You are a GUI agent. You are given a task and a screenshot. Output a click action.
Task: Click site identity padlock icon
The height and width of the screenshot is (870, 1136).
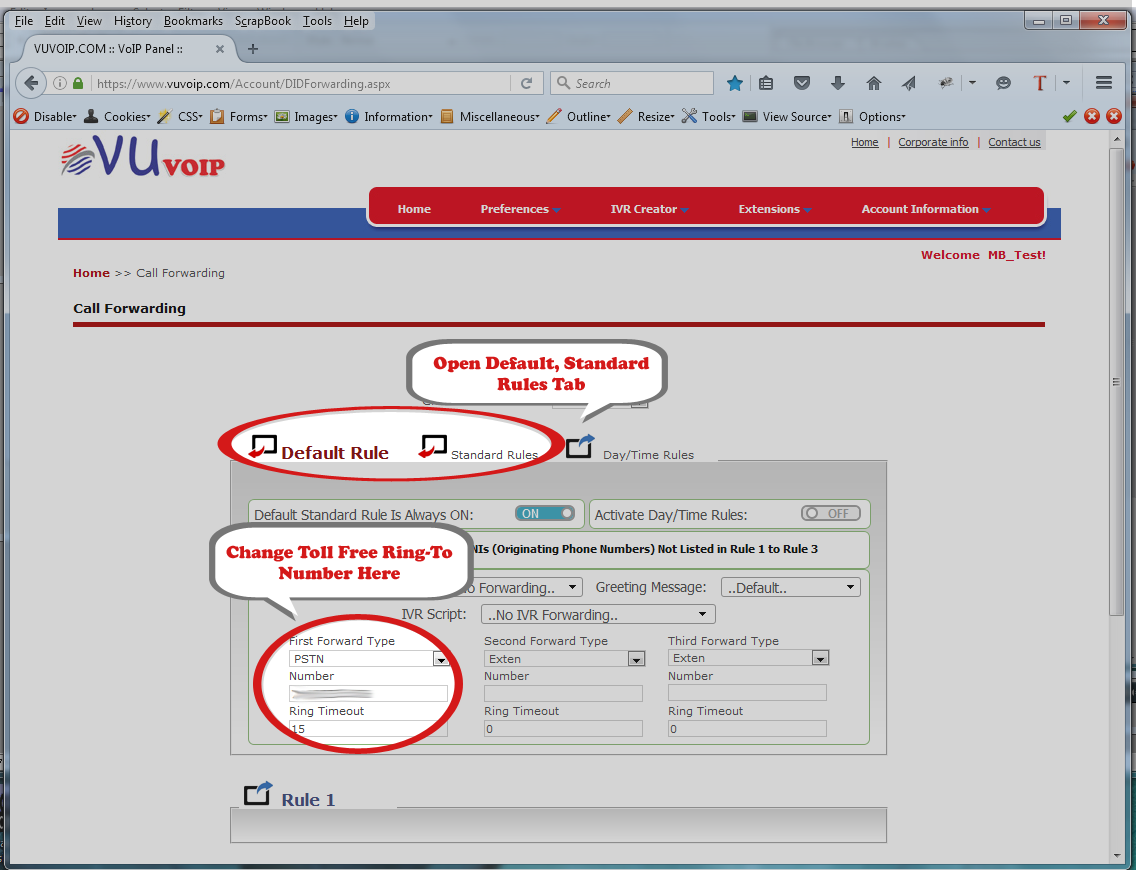(78, 83)
